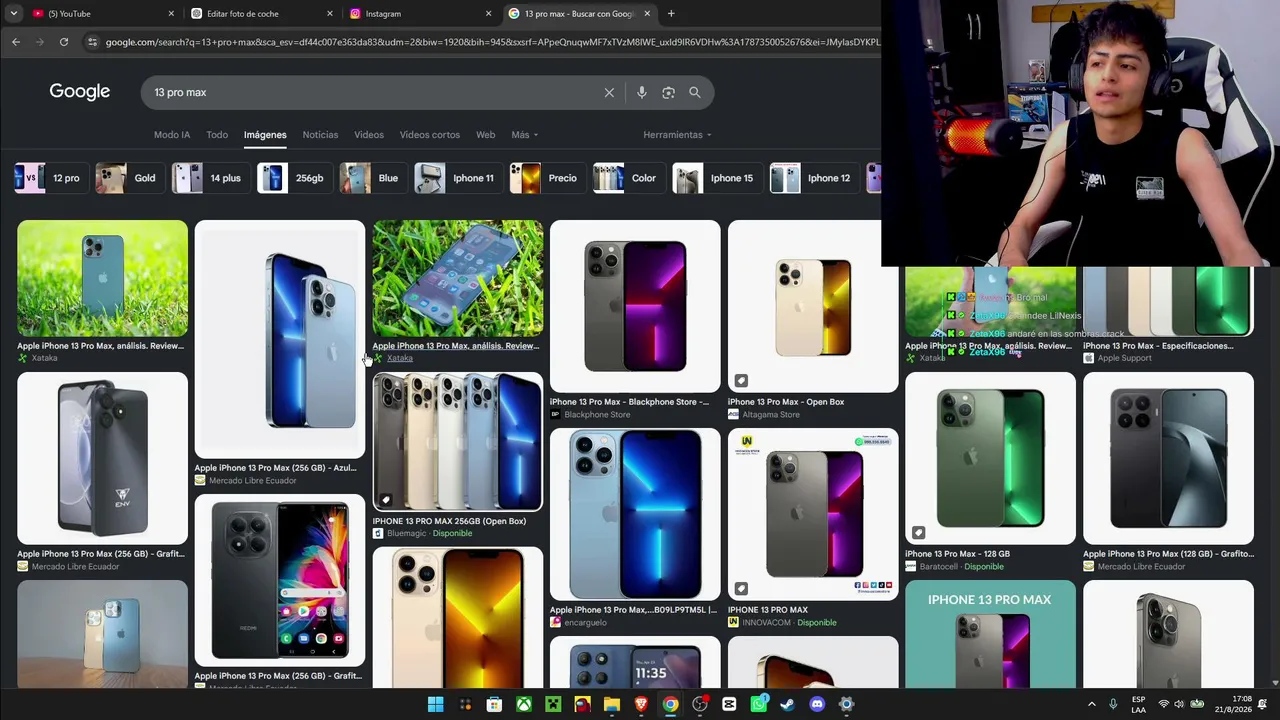Screen dimensions: 1280x720
Task: Select the Noticias results tab
Action: (x=320, y=135)
